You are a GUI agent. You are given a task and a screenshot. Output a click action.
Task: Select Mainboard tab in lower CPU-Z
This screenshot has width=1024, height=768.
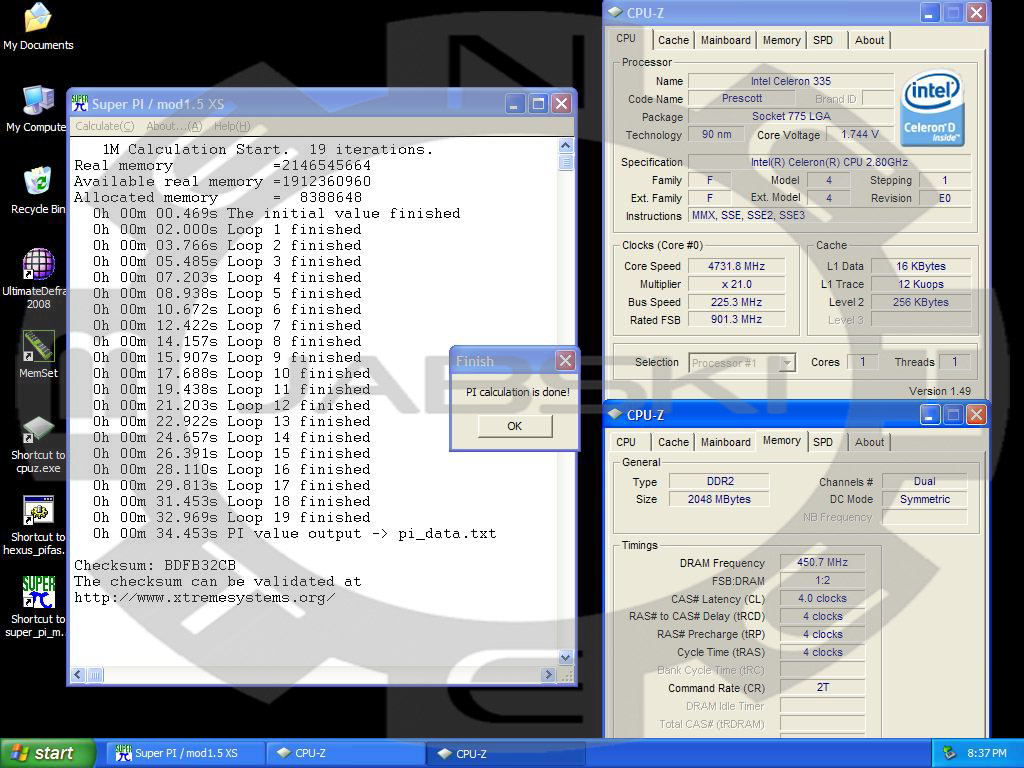click(726, 442)
